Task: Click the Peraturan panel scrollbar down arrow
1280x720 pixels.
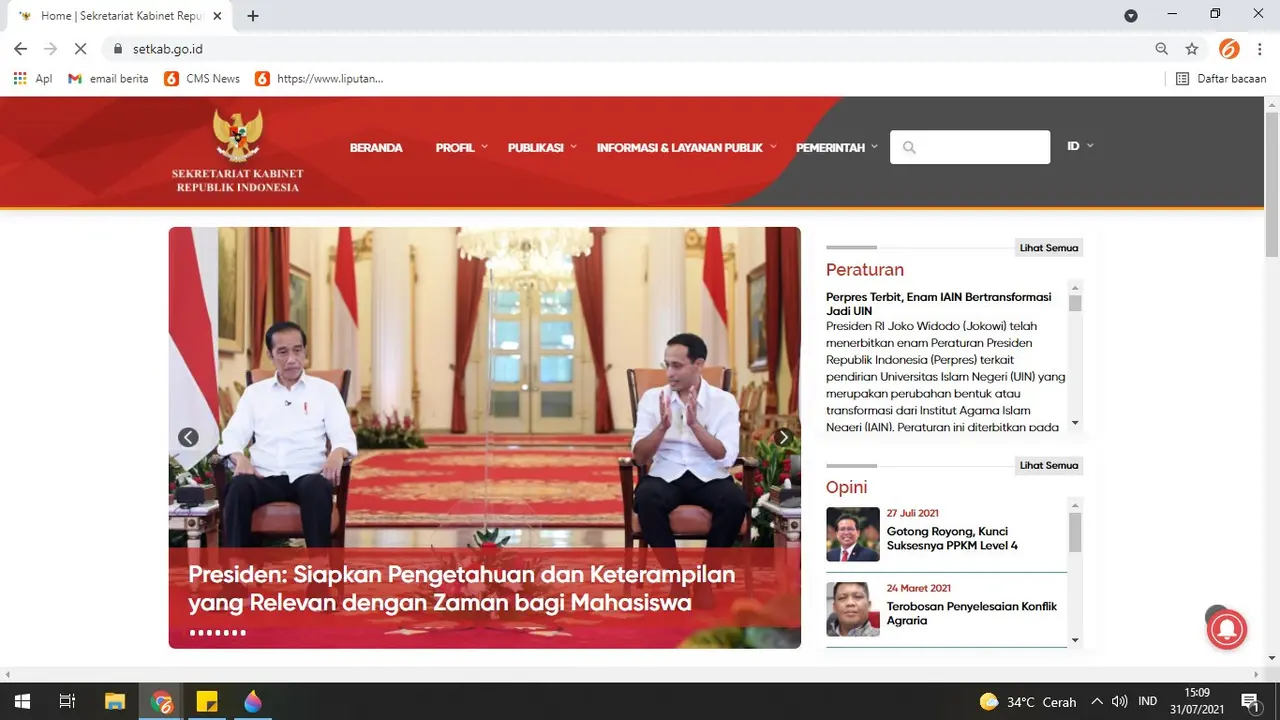Action: pos(1075,424)
